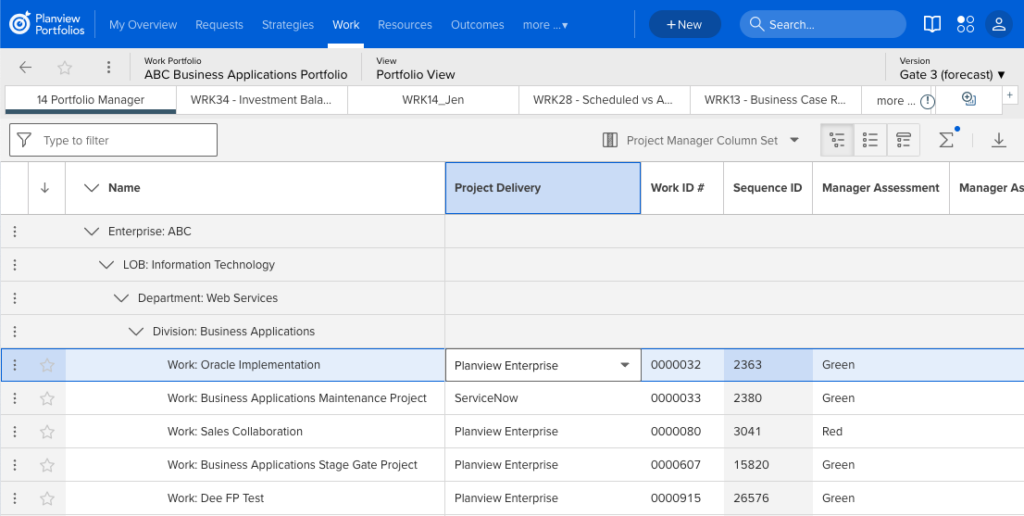Star Business Applications Stage Gate Project
The image size is (1024, 516).
(x=47, y=464)
